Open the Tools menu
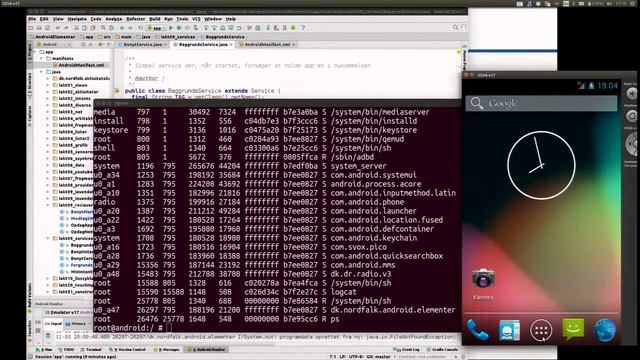This screenshot has width=640, height=360. (x=182, y=19)
